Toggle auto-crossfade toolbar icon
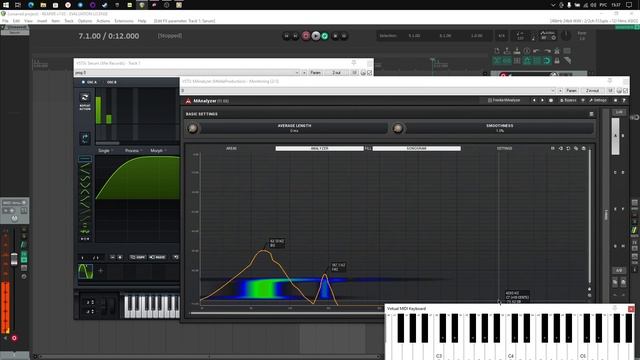The height and width of the screenshot is (360, 640). (x=497, y=61)
